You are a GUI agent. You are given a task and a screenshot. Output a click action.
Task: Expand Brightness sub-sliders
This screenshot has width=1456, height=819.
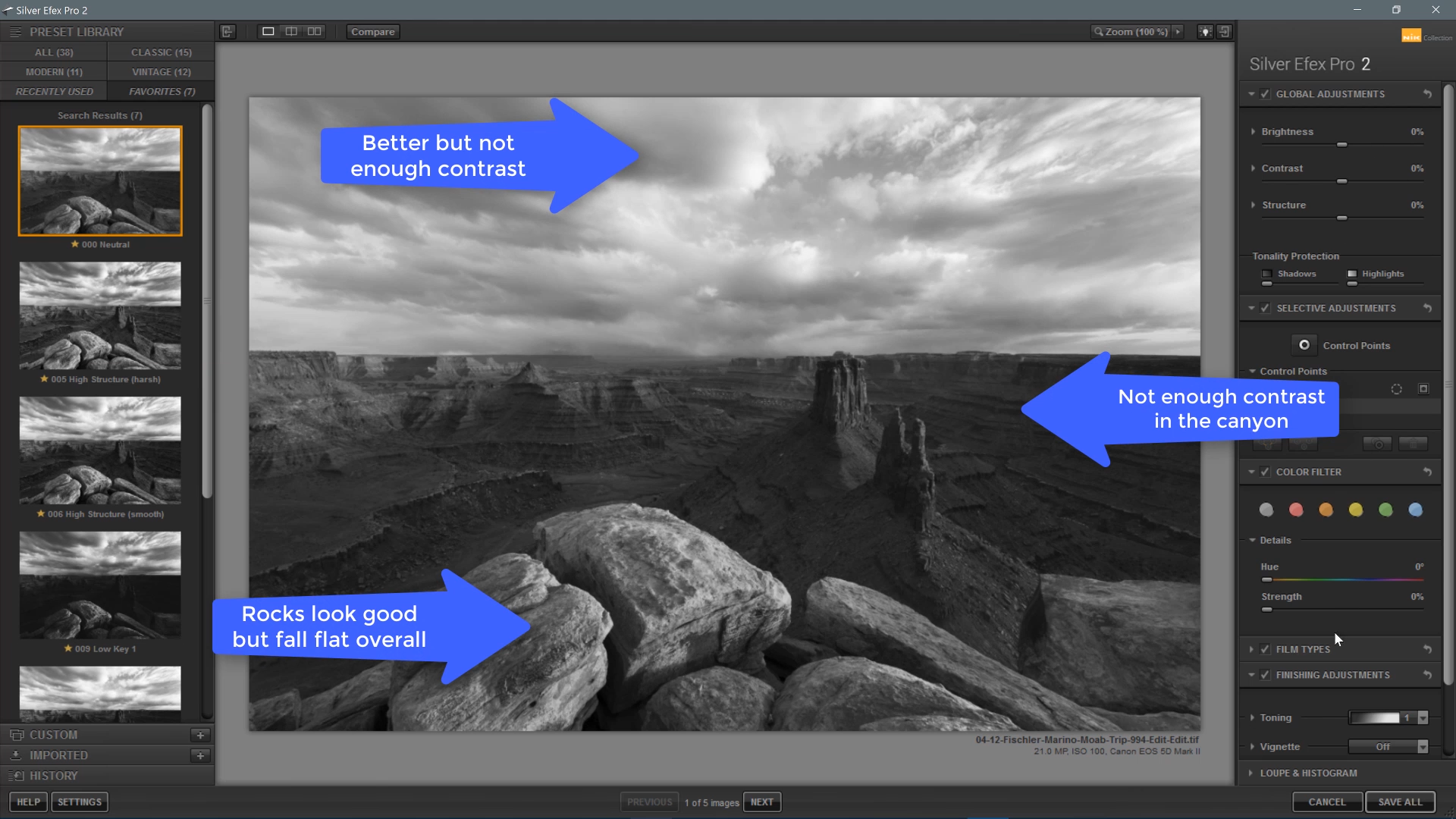pyautogui.click(x=1253, y=131)
